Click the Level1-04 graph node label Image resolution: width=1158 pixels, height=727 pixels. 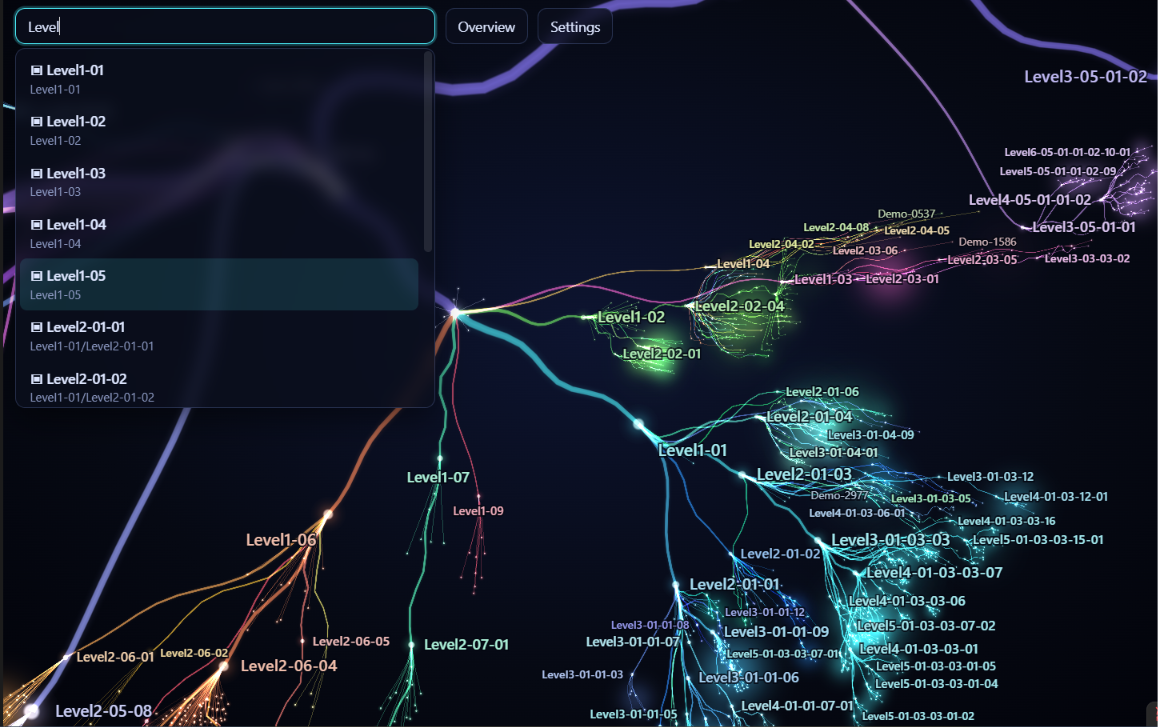coord(743,264)
